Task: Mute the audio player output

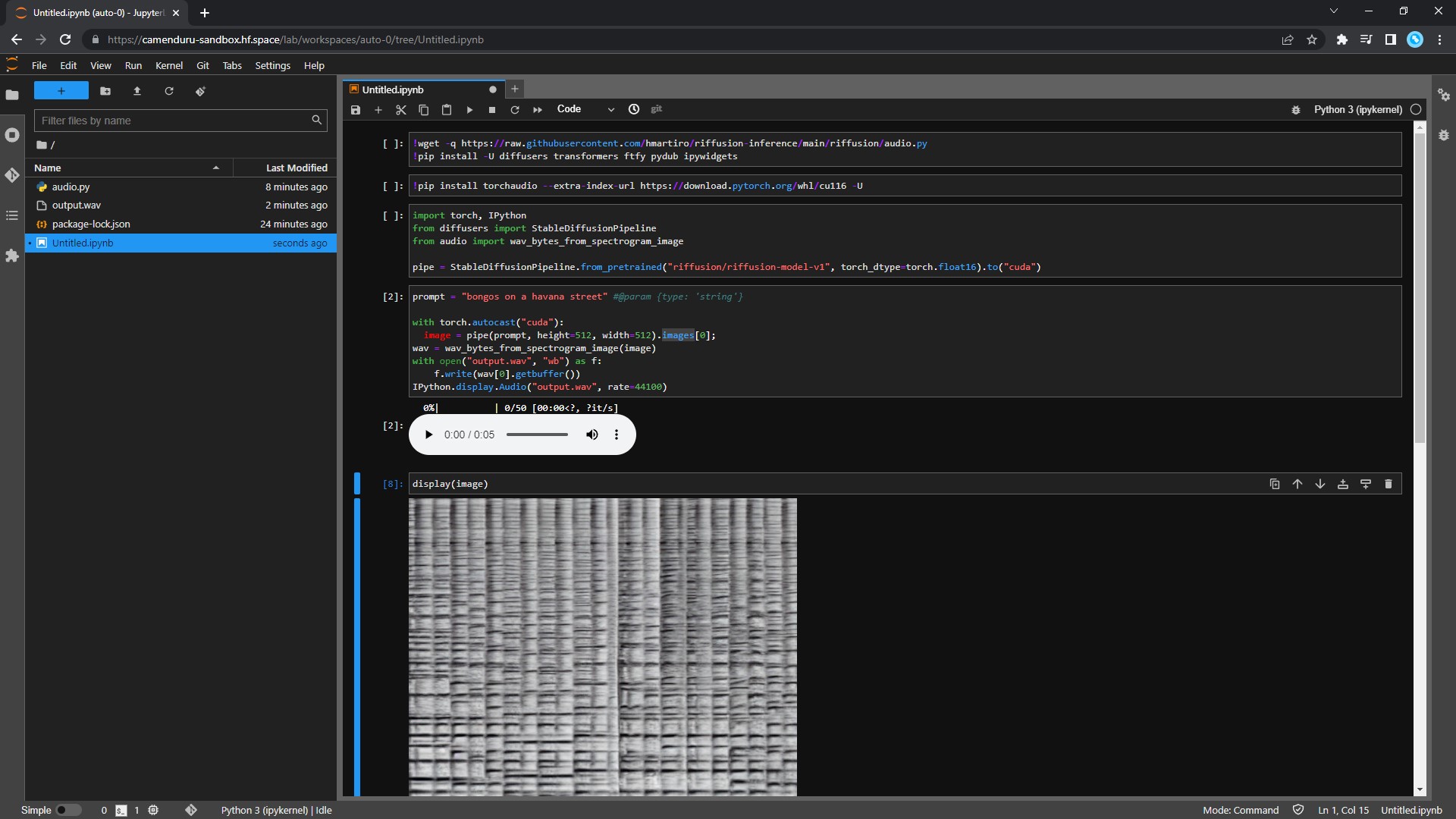Action: click(x=592, y=435)
